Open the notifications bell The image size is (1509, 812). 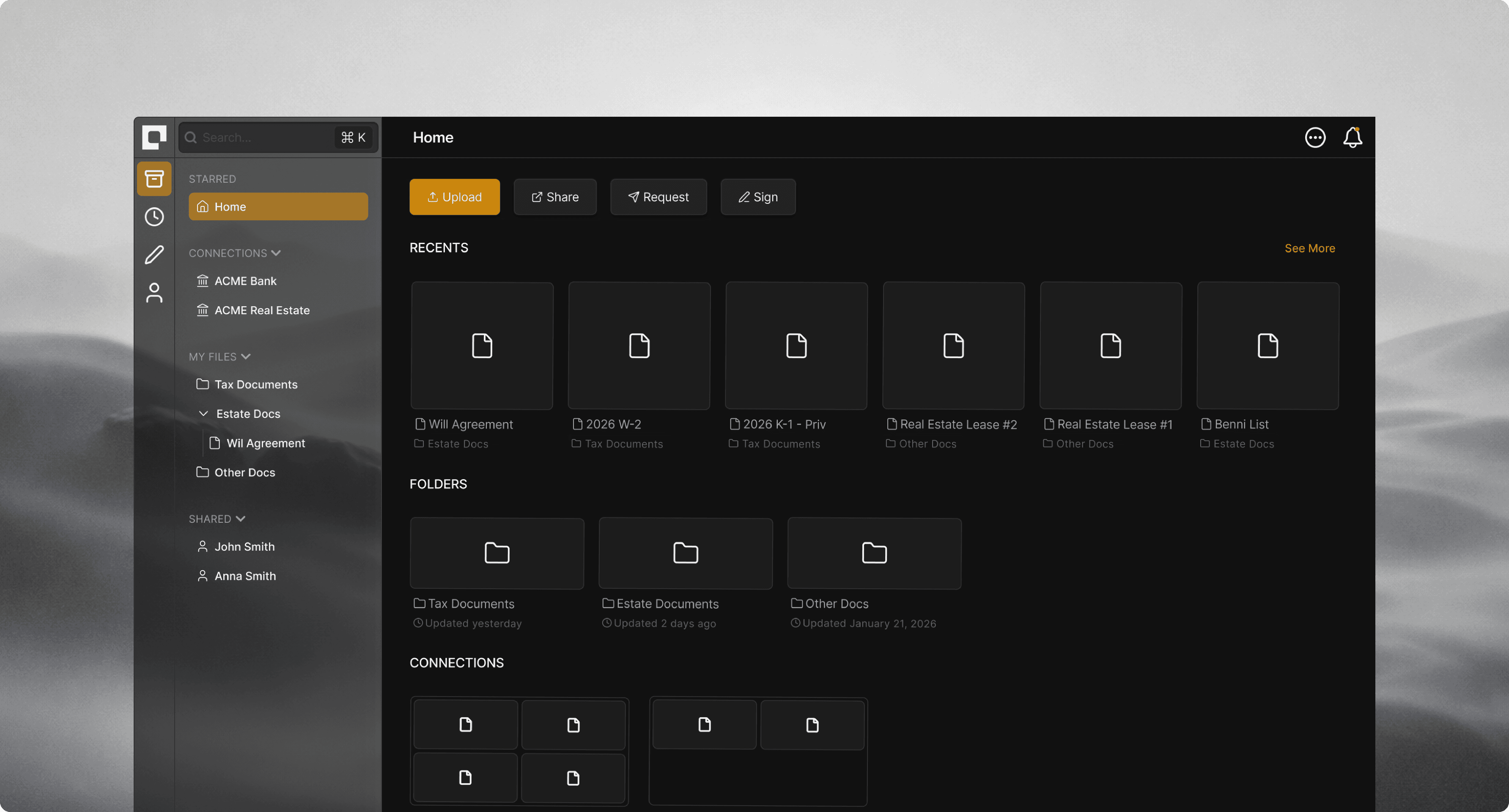1353,137
